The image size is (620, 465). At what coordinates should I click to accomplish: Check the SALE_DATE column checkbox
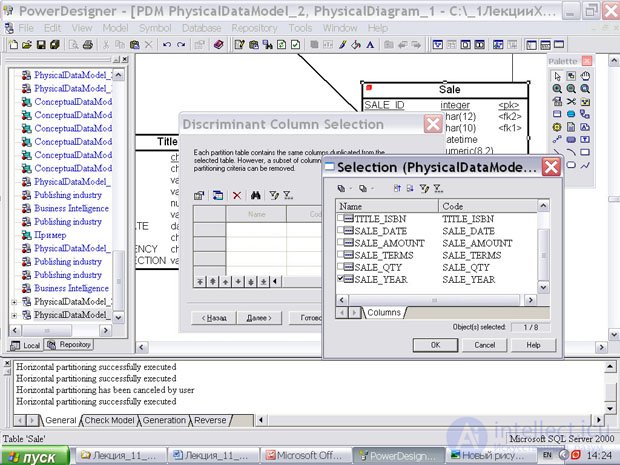point(340,230)
